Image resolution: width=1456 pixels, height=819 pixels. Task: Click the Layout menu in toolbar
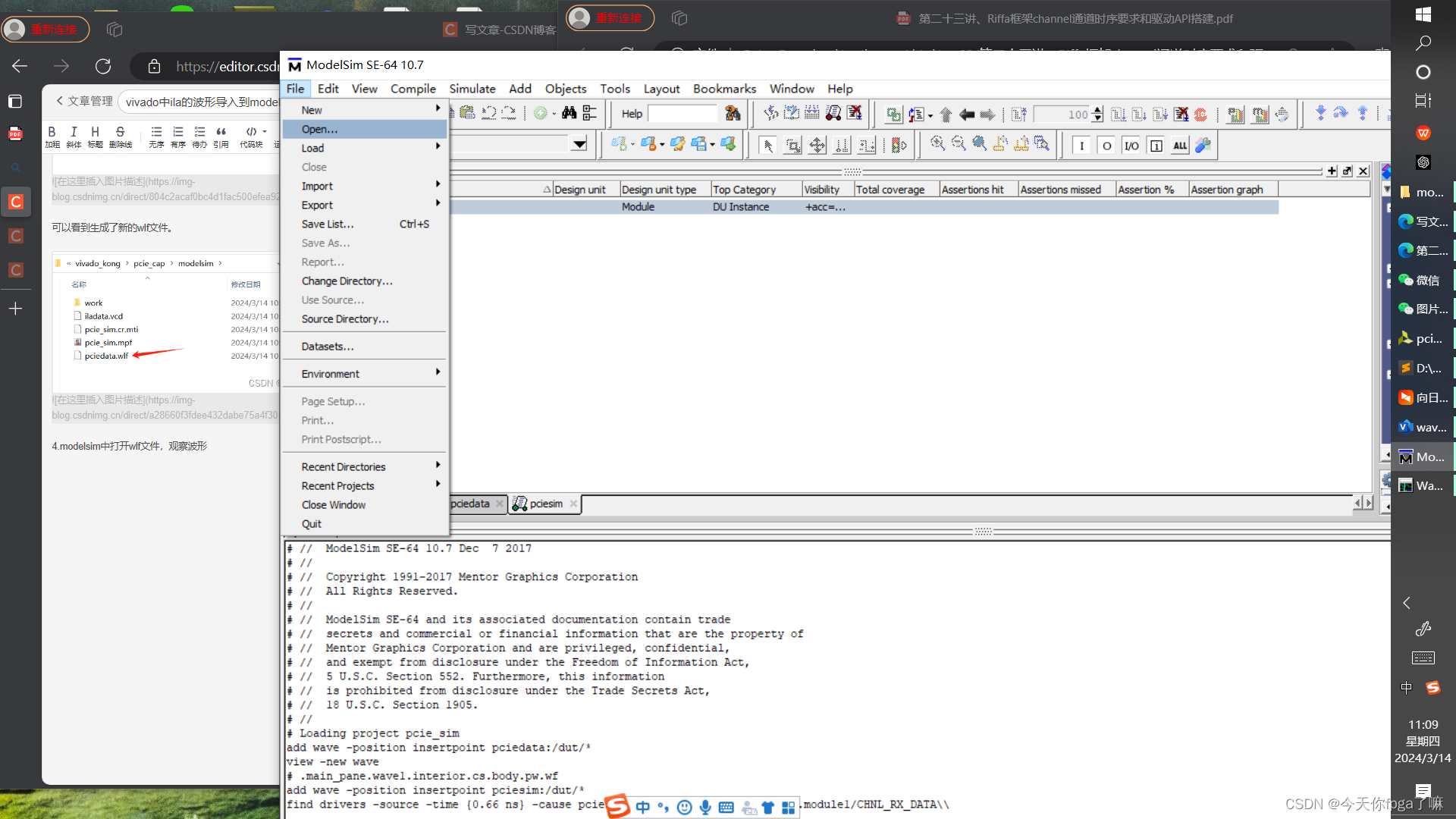pos(660,88)
